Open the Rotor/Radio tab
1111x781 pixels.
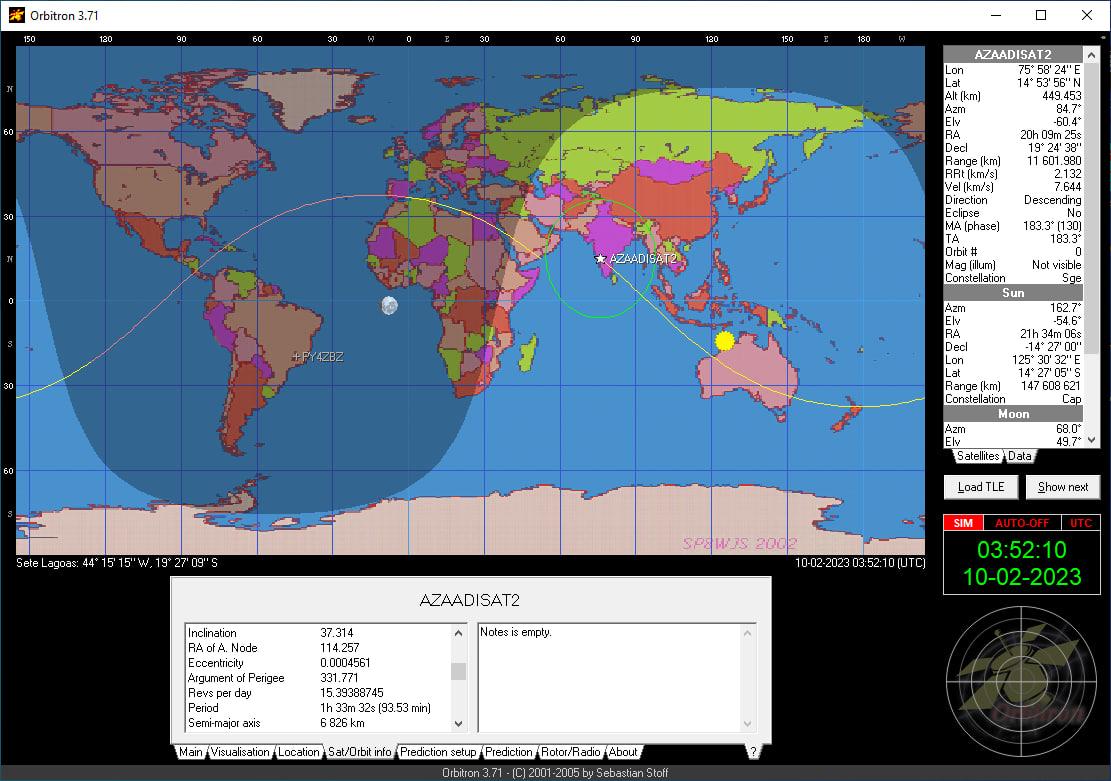(570, 752)
